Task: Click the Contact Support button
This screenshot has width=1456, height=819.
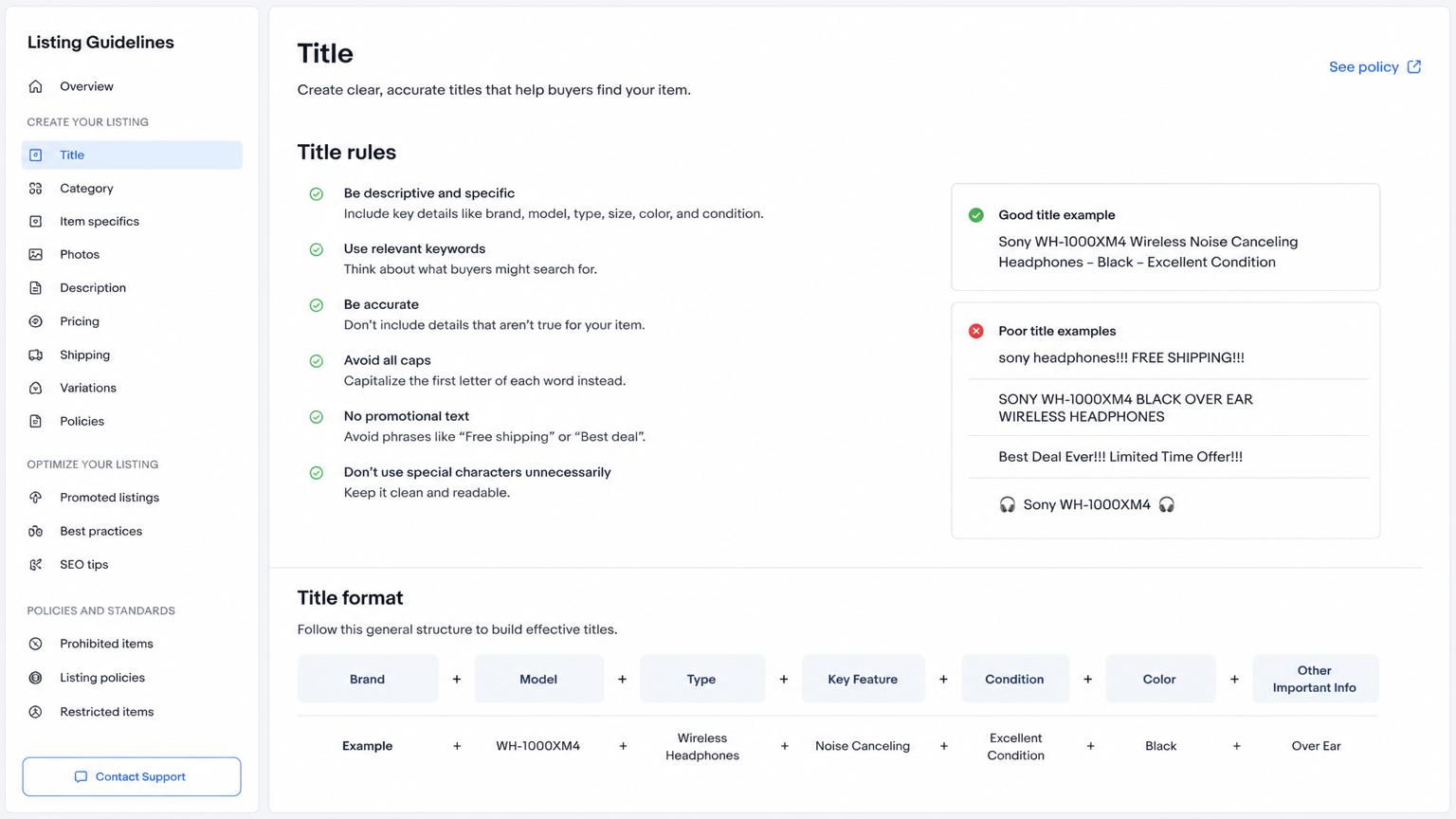Action: (132, 776)
